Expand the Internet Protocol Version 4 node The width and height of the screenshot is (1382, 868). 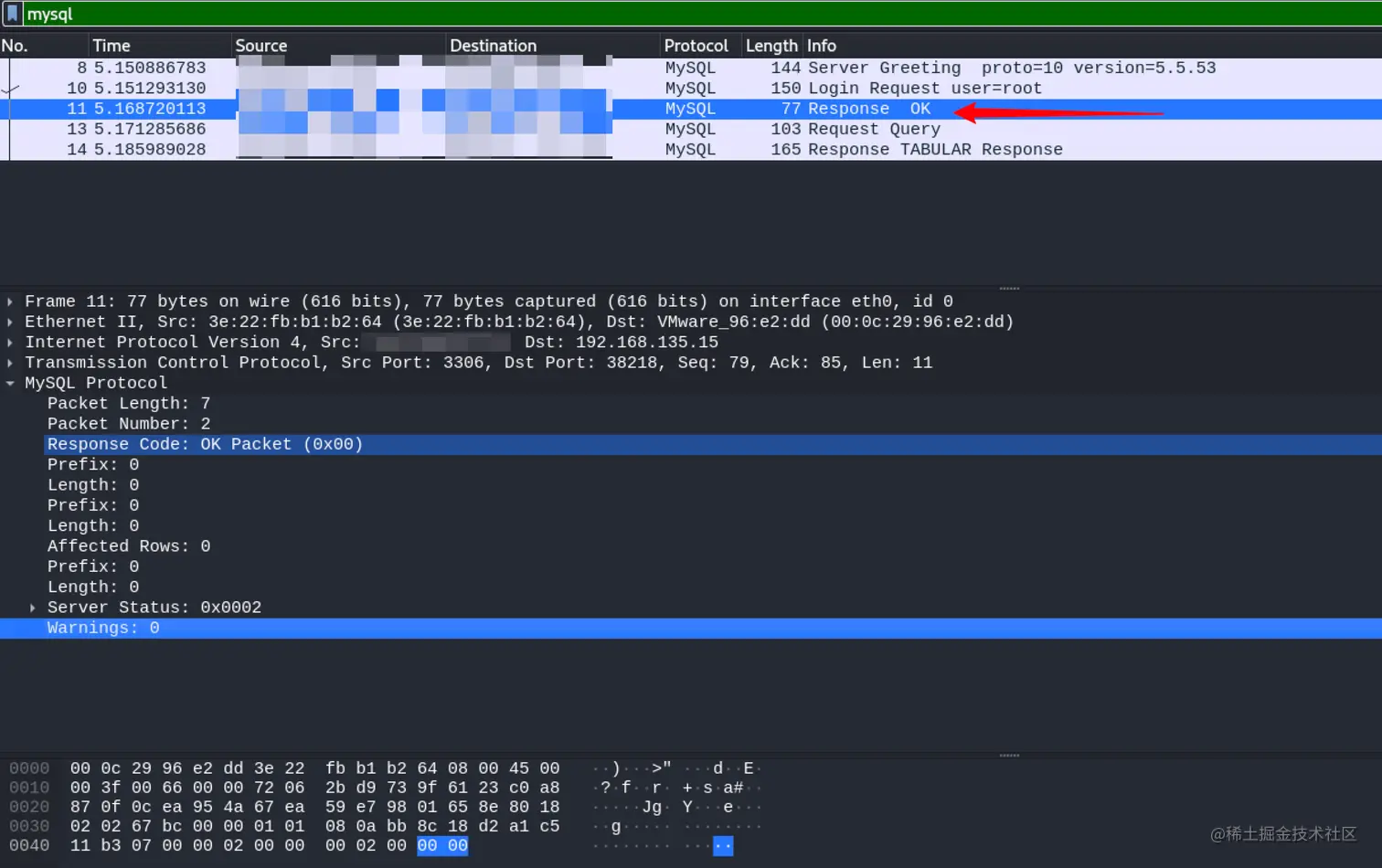point(10,343)
